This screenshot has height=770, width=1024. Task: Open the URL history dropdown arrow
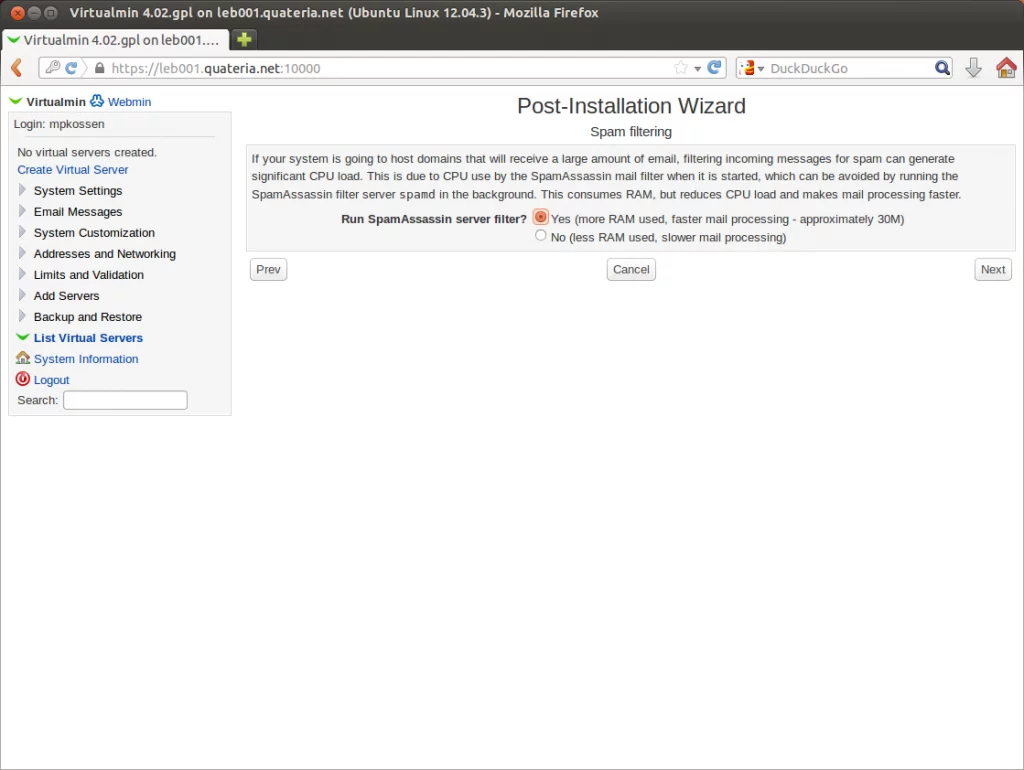(x=697, y=69)
